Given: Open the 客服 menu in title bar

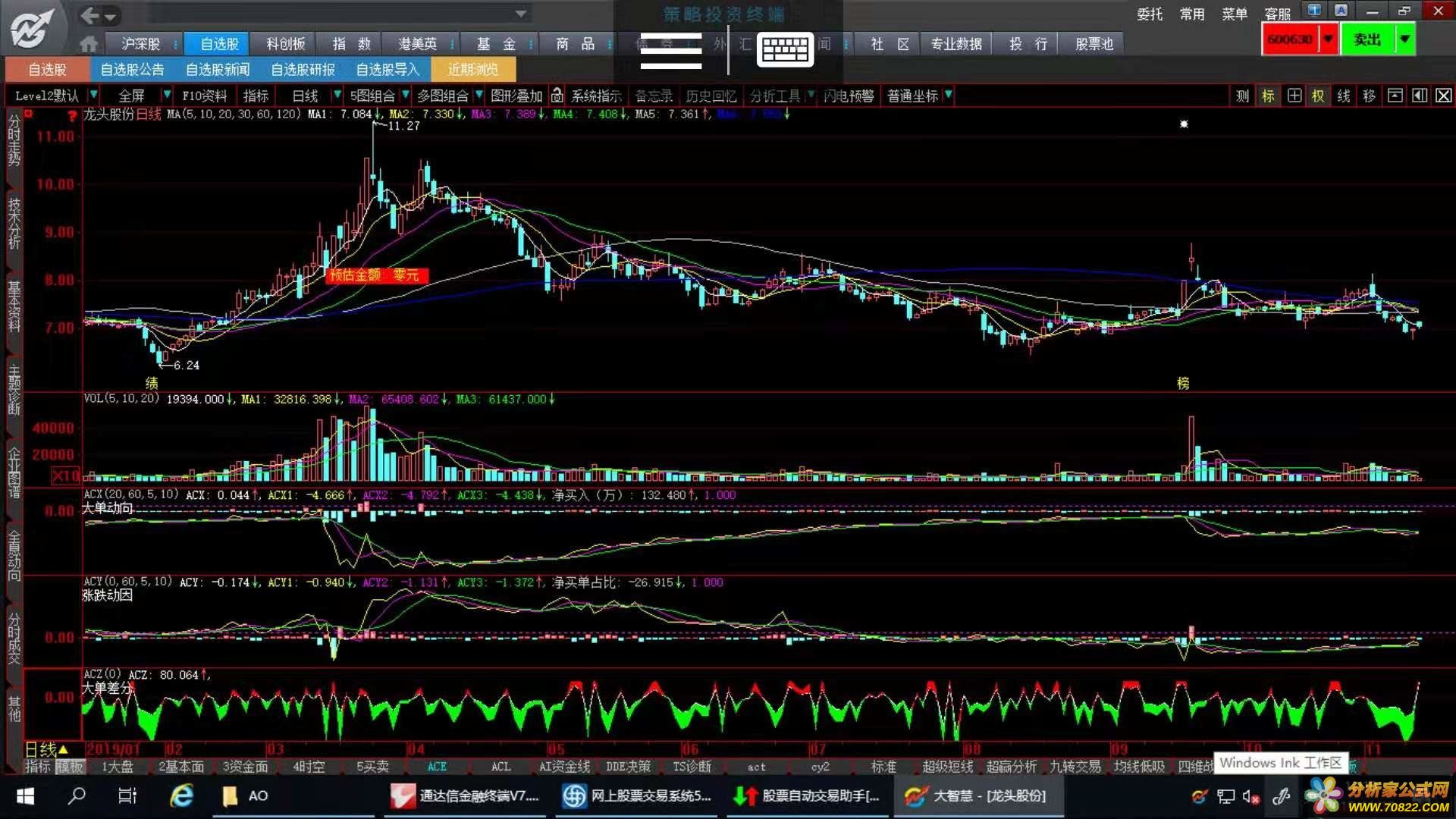Looking at the screenshot, I should [x=1277, y=14].
